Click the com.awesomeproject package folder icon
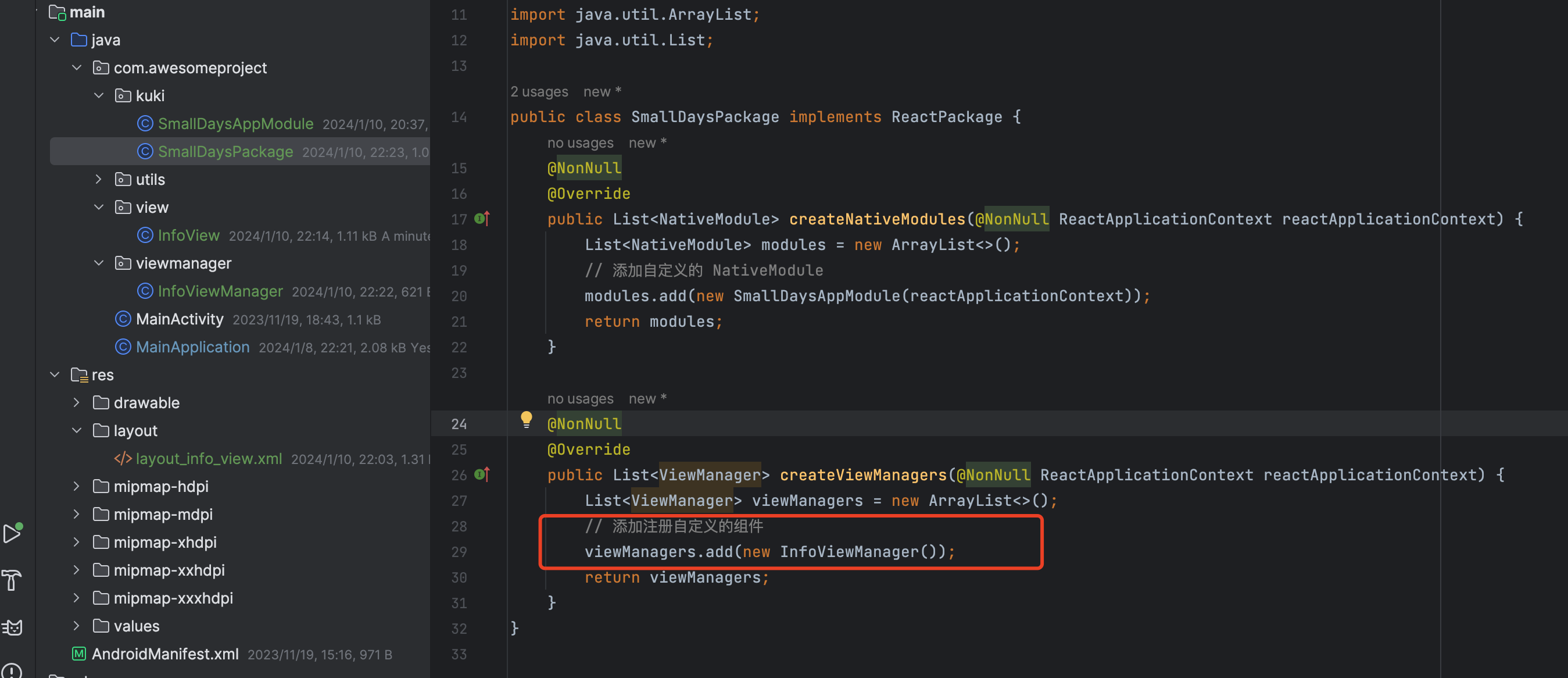 point(101,67)
